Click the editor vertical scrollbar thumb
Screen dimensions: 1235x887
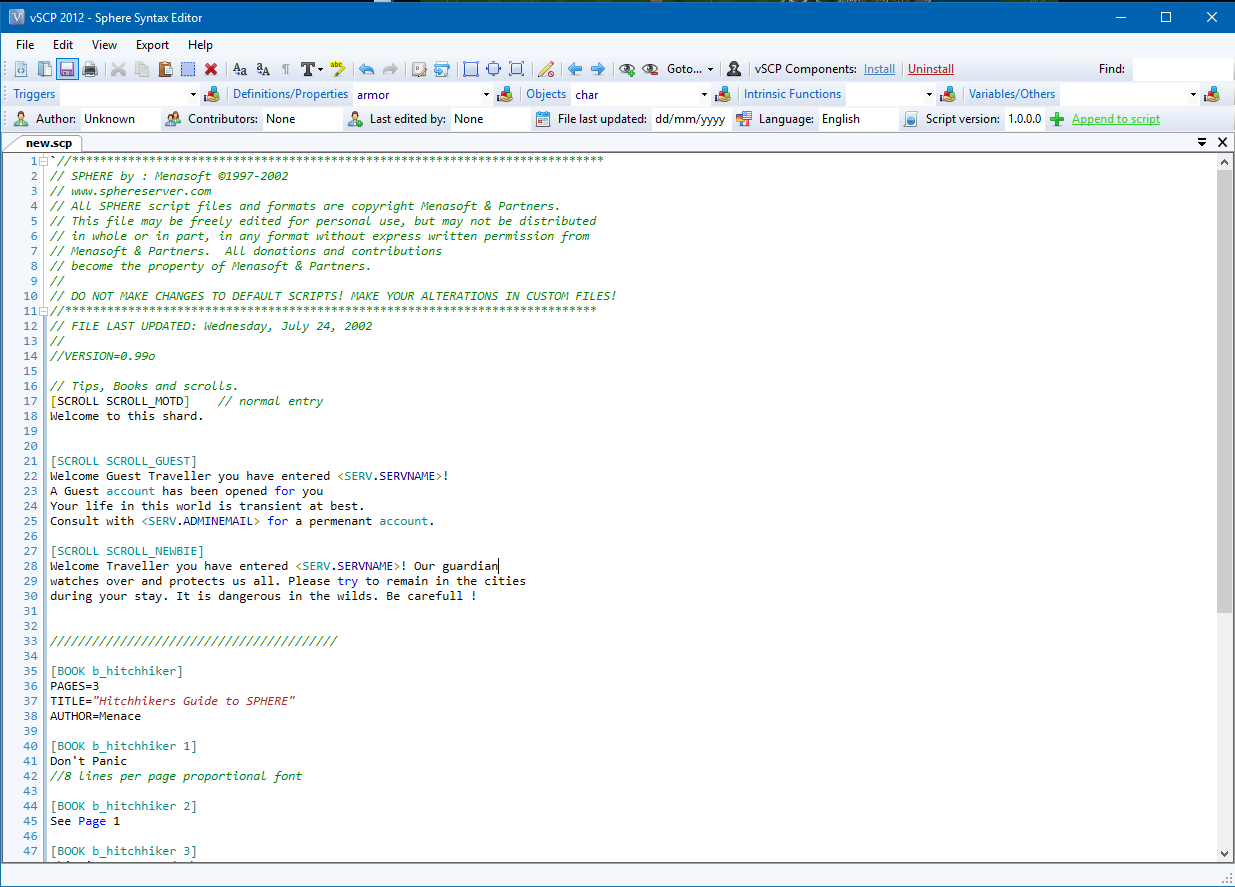[1224, 390]
